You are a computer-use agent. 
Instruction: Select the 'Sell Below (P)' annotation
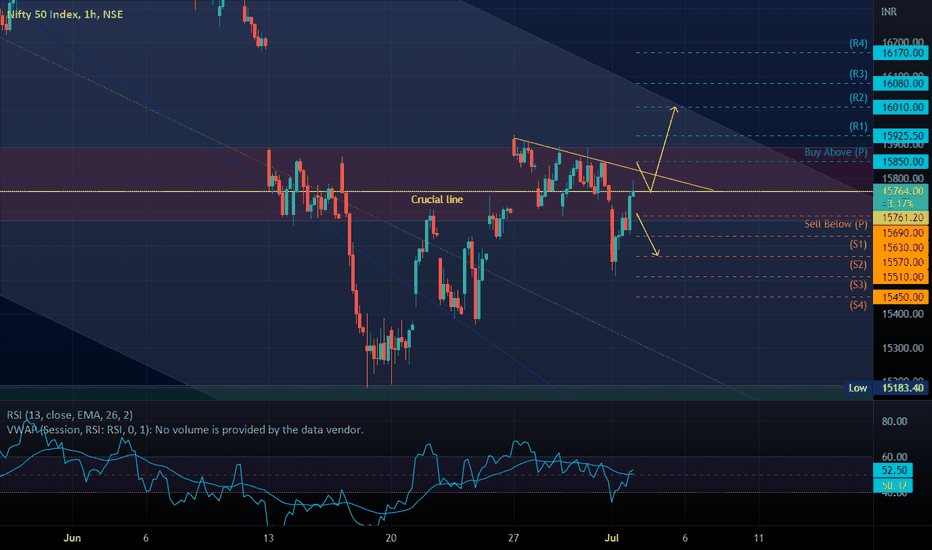click(x=836, y=224)
